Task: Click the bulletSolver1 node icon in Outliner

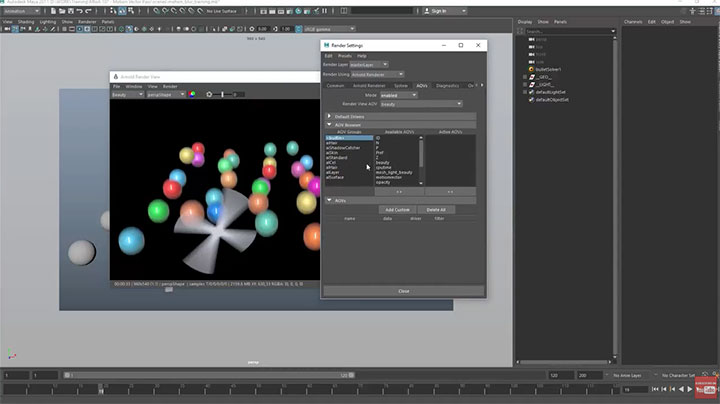Action: [x=530, y=69]
